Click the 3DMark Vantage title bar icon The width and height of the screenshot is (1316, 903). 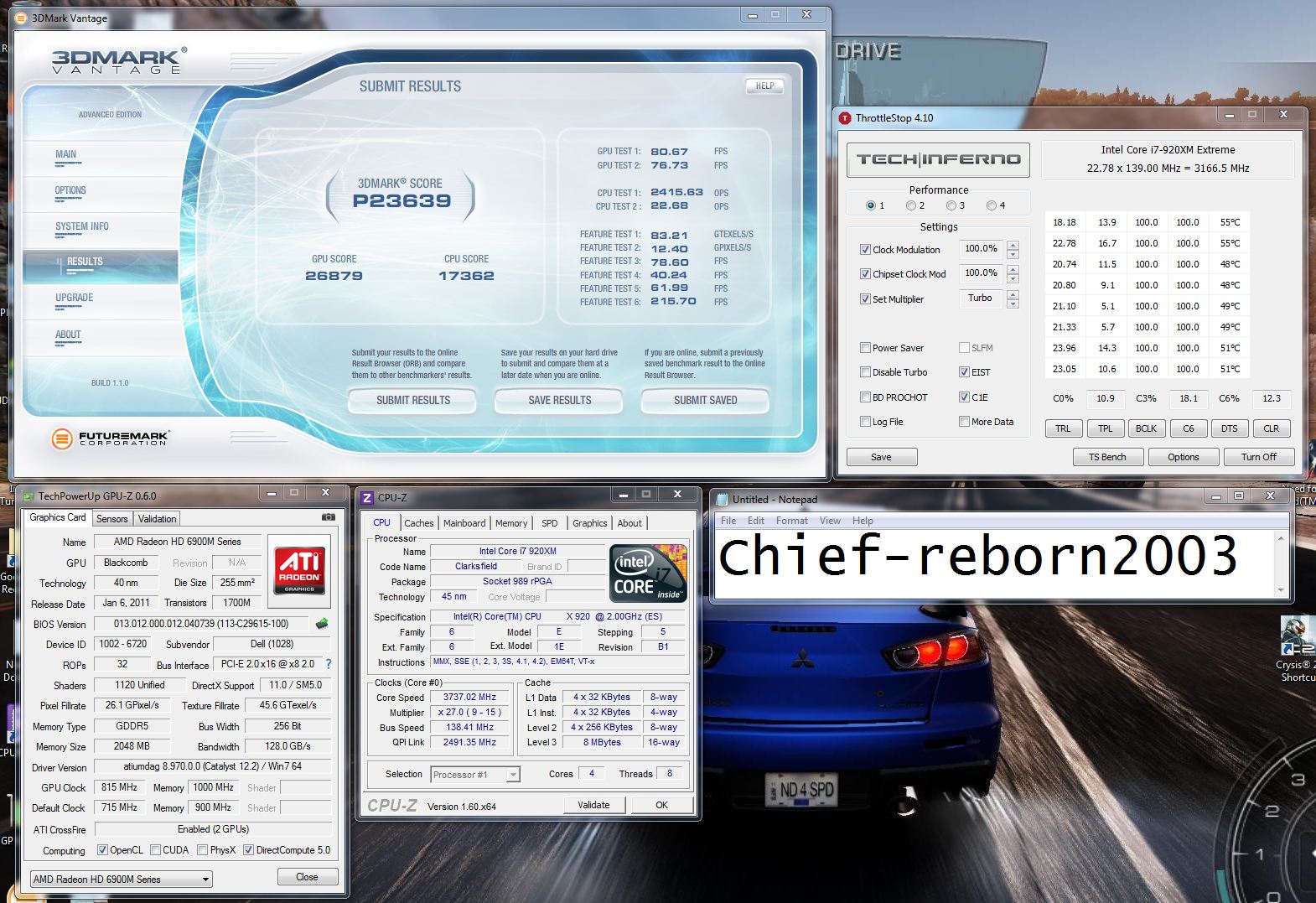(x=21, y=18)
